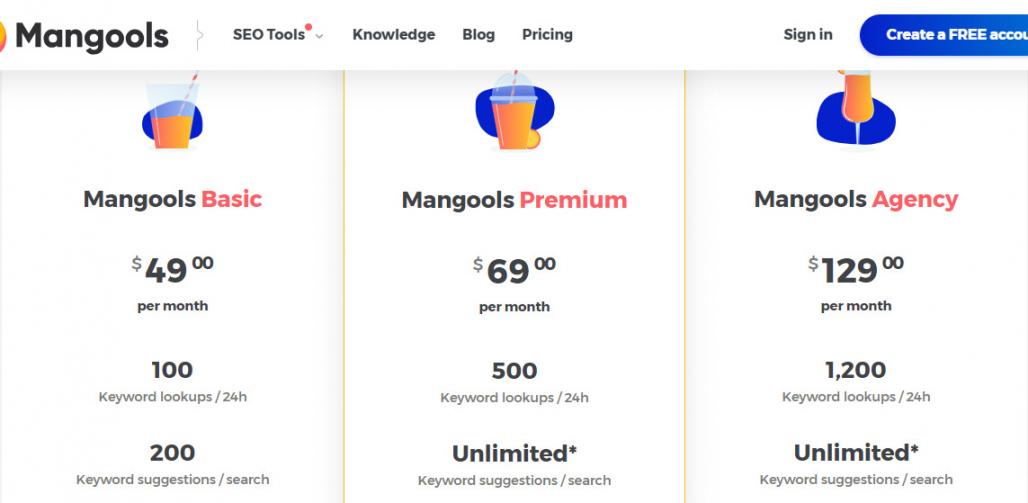The image size is (1028, 503).
Task: Click the Basic plan juice glass icon
Action: coord(172,115)
